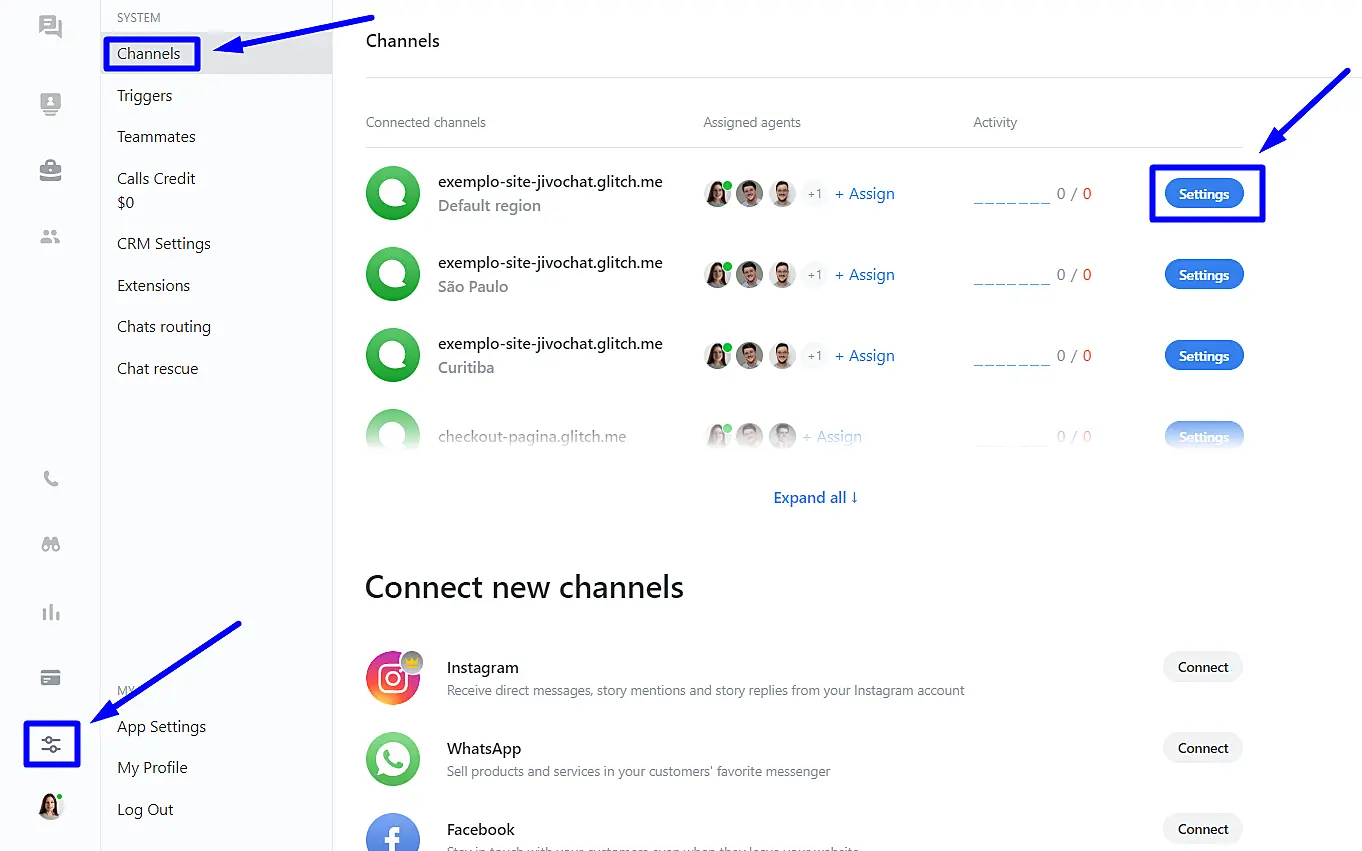Click Connect next to Instagram
1362x851 pixels.
[x=1202, y=667]
